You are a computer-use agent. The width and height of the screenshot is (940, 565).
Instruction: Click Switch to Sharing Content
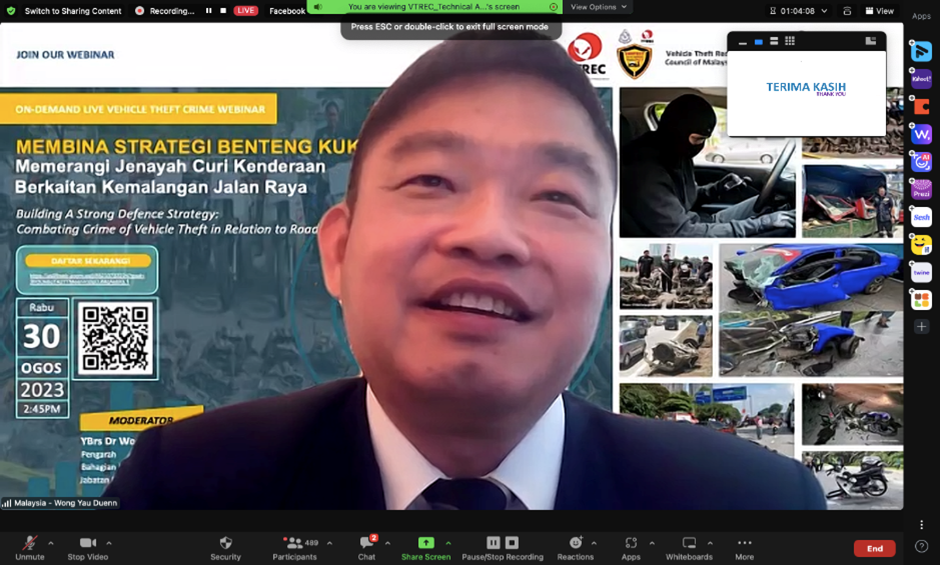coord(66,11)
